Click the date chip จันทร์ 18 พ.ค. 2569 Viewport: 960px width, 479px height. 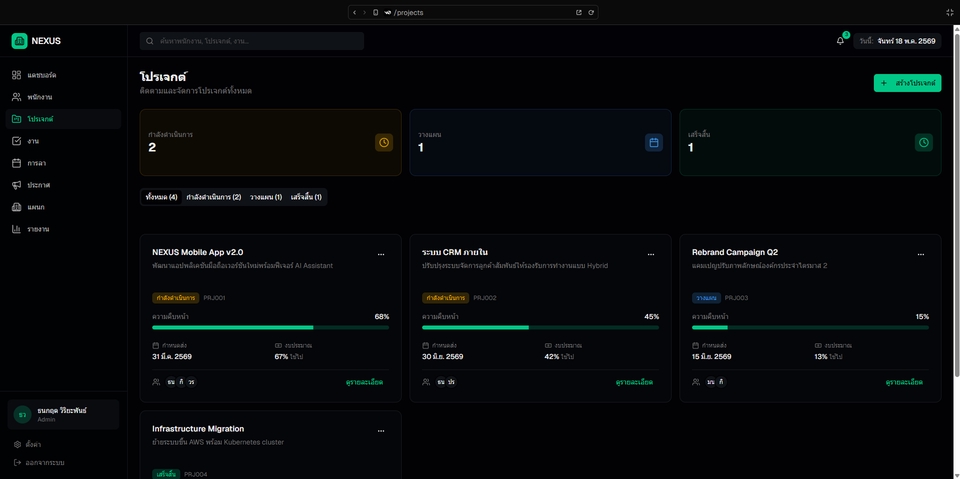898,41
